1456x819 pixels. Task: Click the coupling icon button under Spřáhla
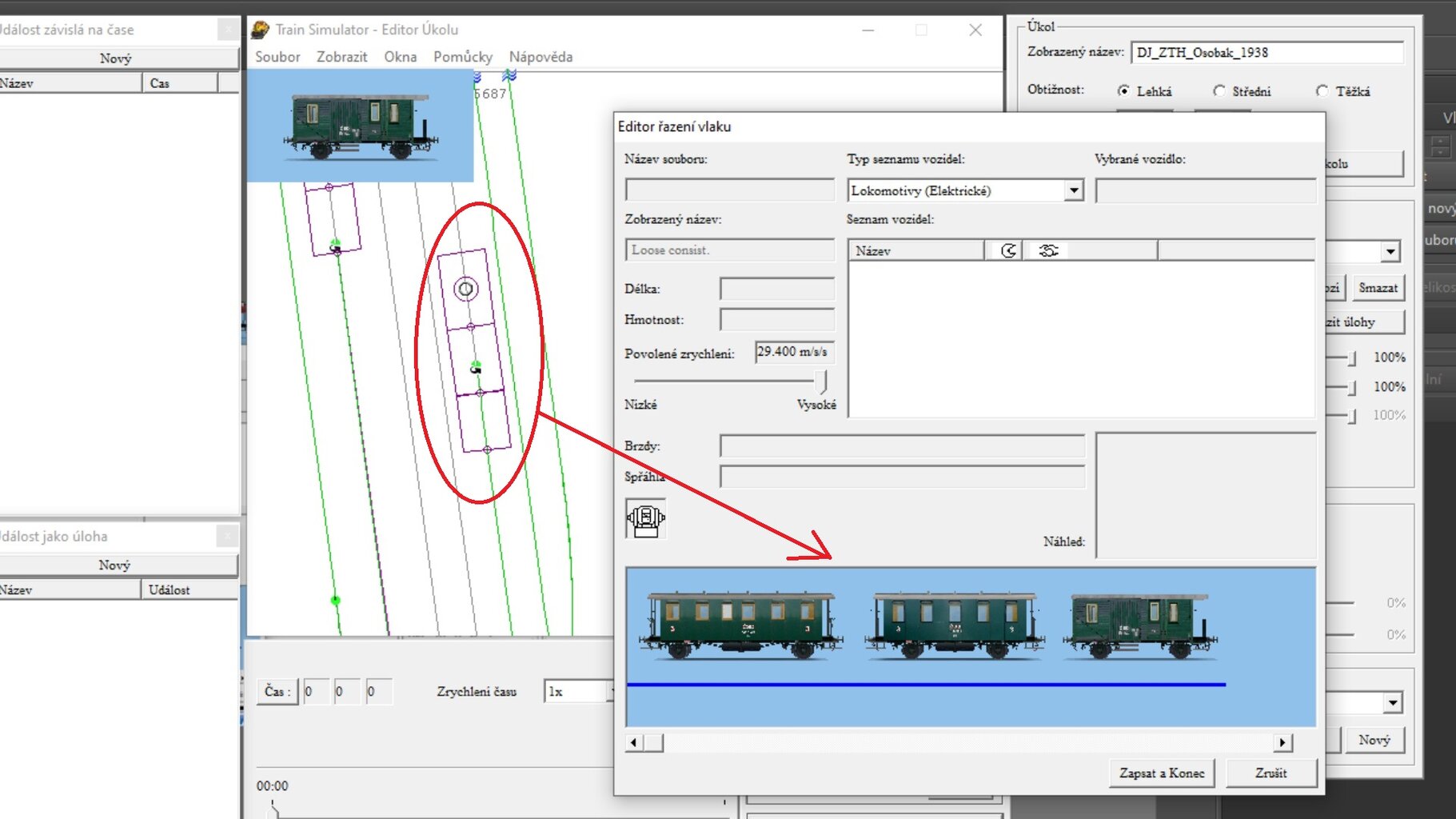(x=645, y=519)
